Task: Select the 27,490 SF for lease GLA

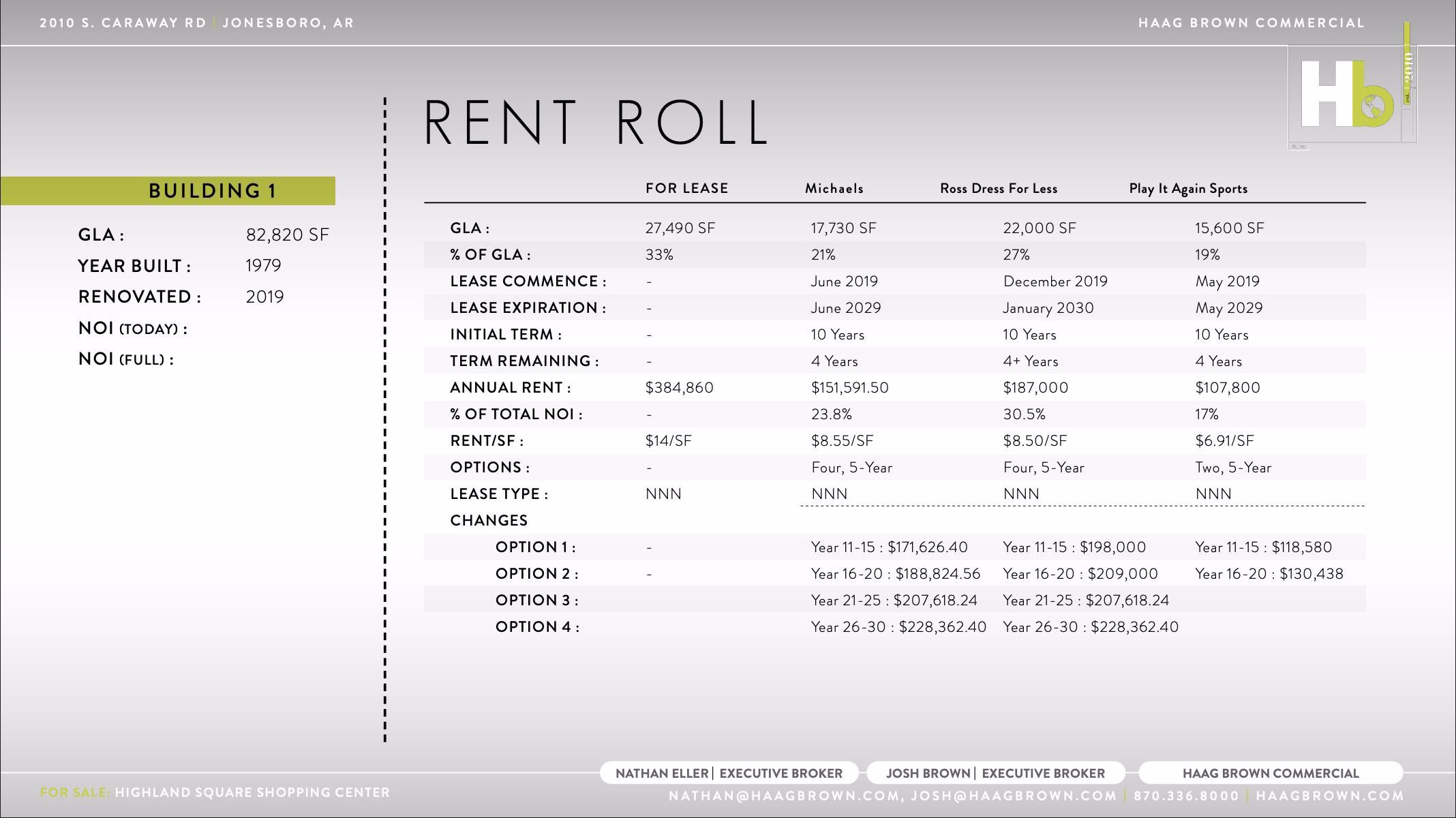Action: (x=680, y=228)
